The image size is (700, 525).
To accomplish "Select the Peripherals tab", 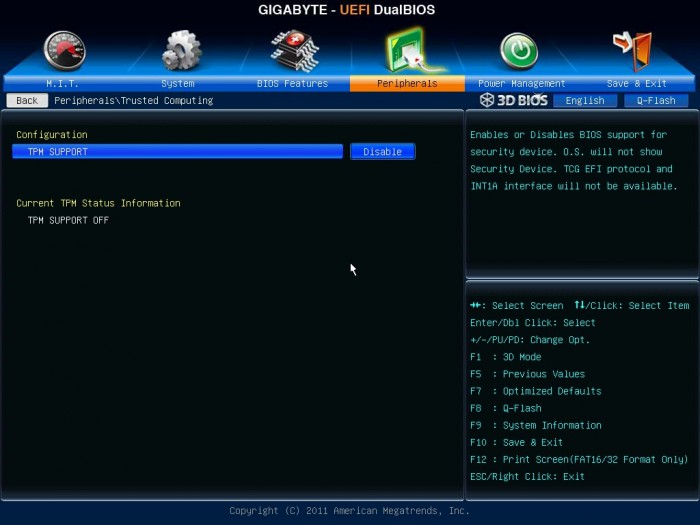I will pos(407,83).
